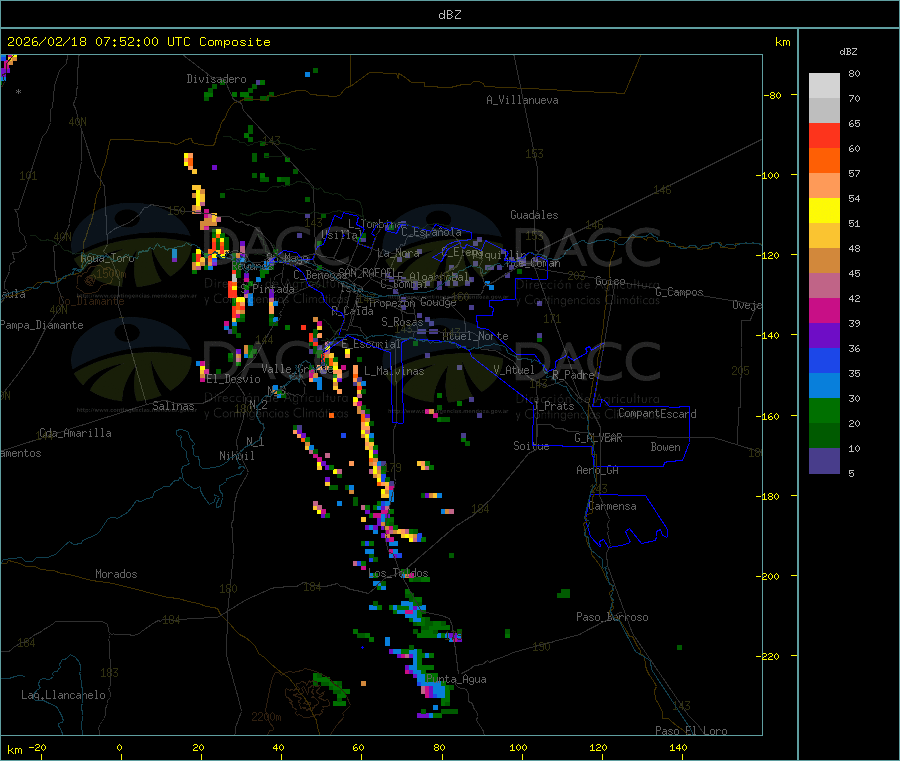Click the Guadales location label
Viewport: 900px width, 761px height.
coord(534,215)
